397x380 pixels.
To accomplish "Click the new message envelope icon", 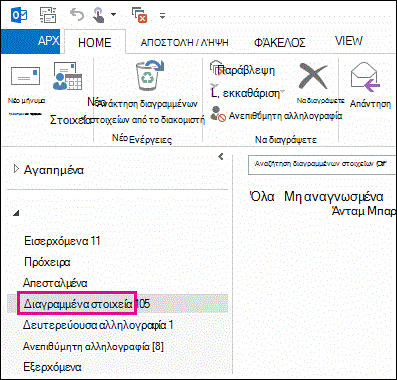I will 25,76.
